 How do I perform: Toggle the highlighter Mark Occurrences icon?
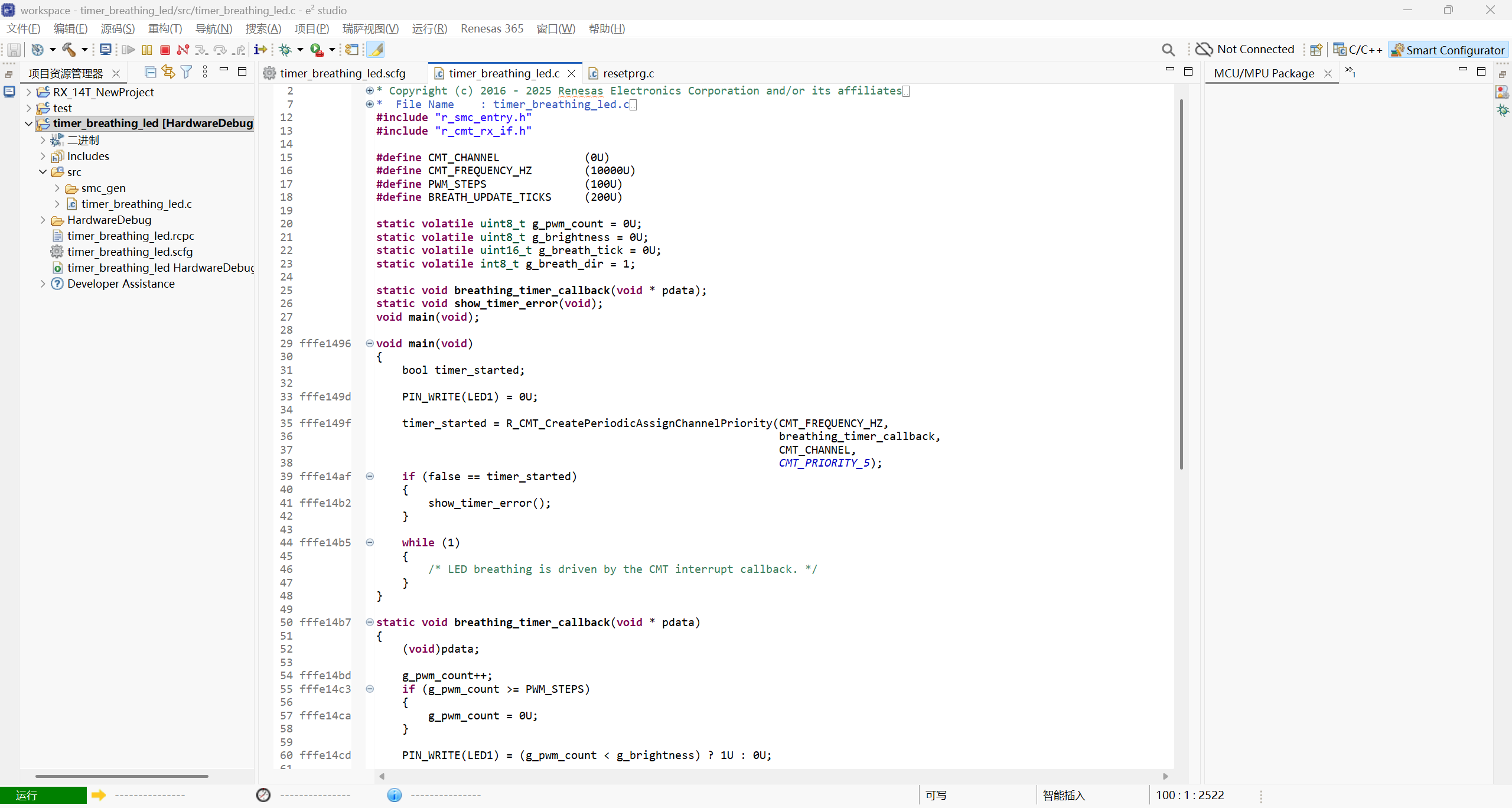coord(376,50)
